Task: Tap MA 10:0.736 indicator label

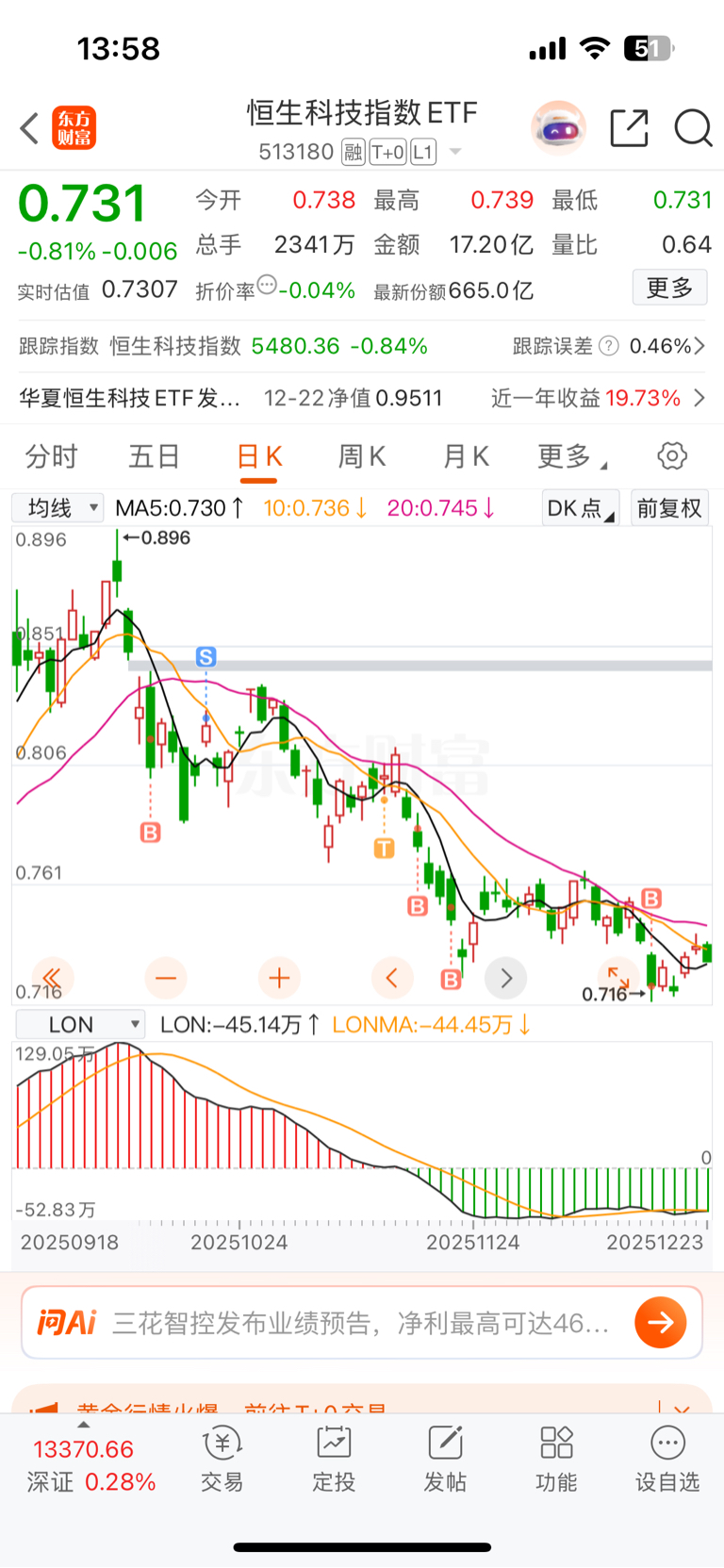Action: [x=315, y=508]
